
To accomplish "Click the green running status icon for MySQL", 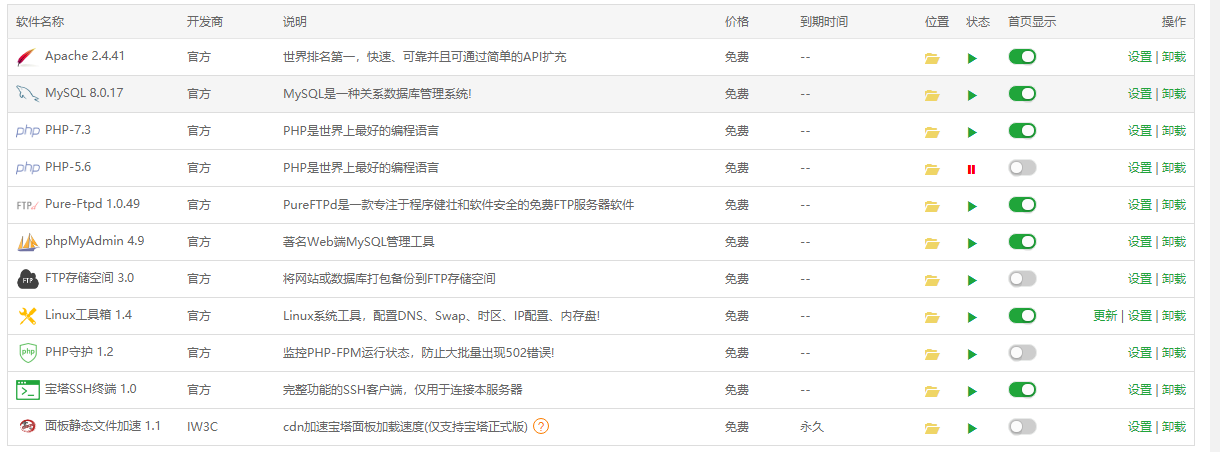I will (x=972, y=96).
